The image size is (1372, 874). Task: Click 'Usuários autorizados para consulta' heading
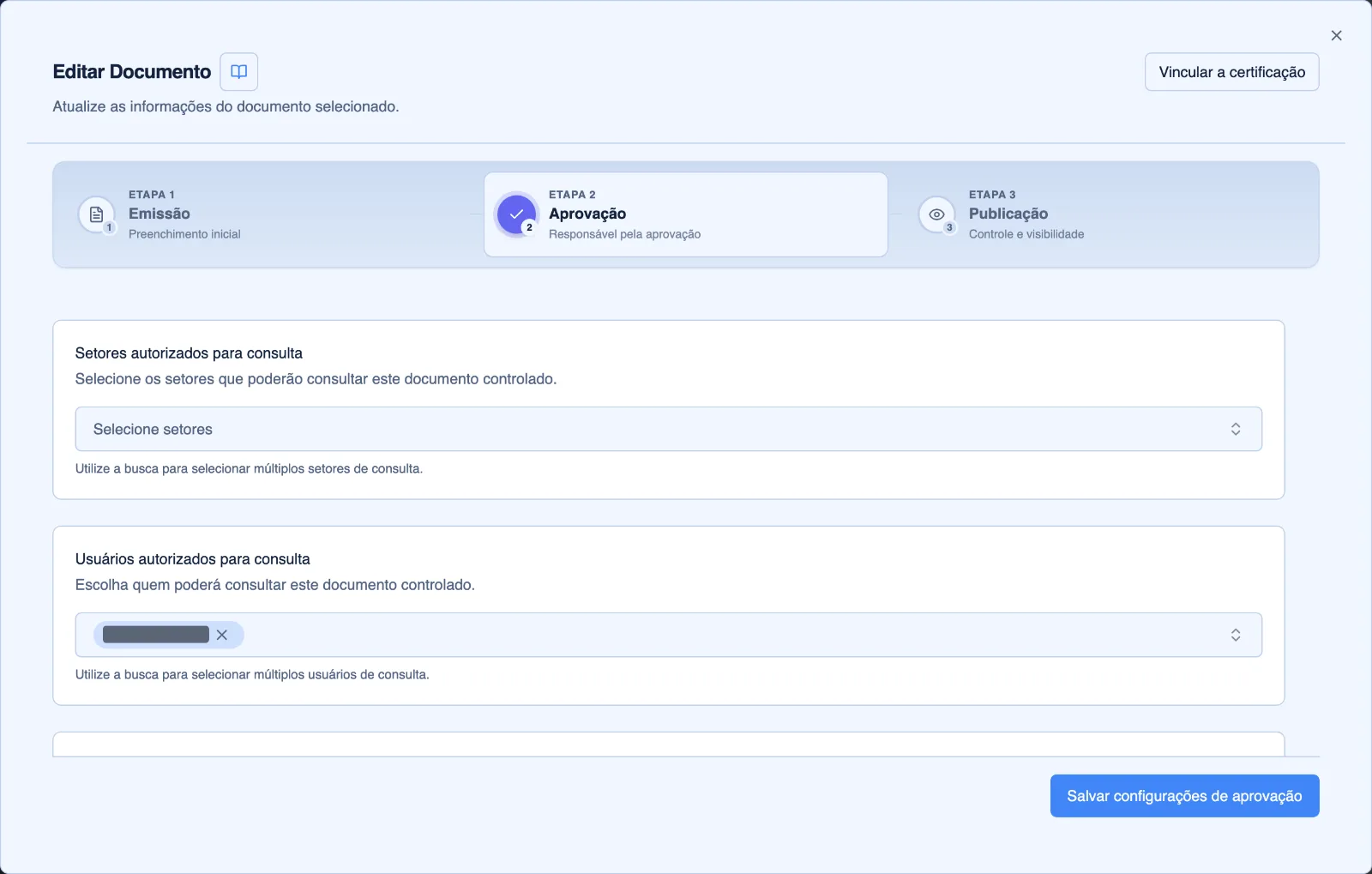click(193, 559)
